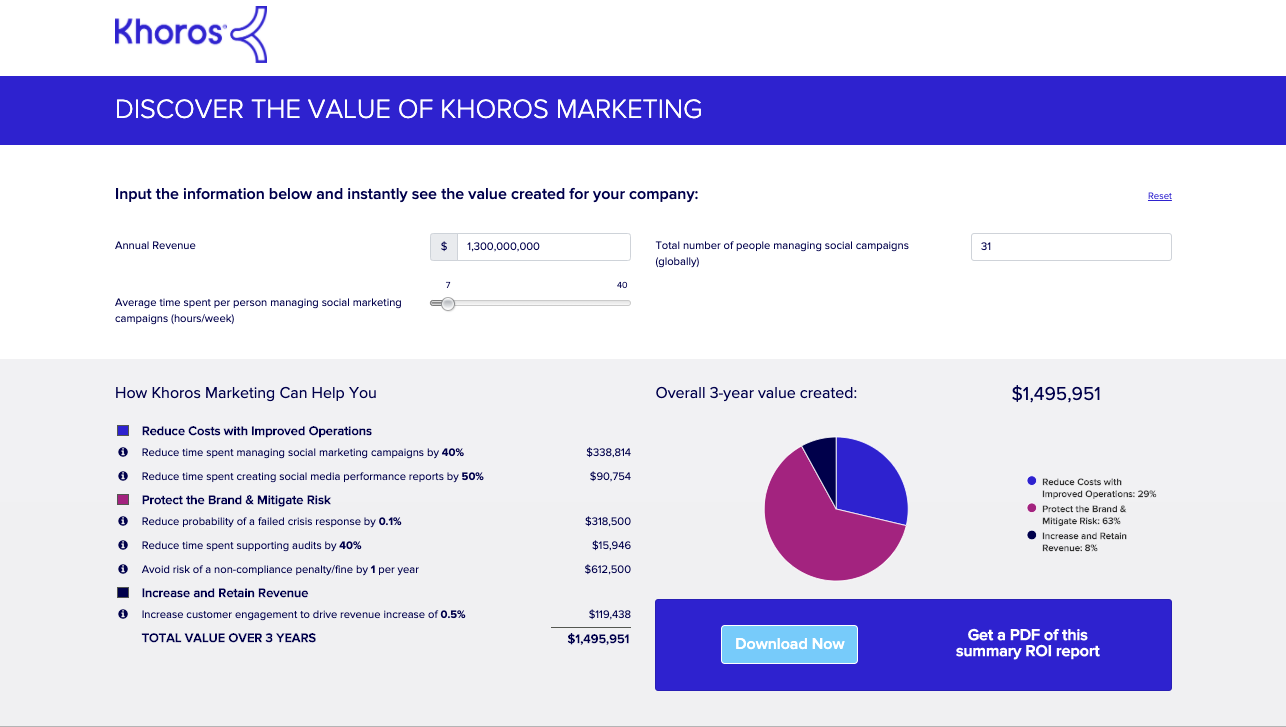1286x727 pixels.
Task: Click the Input the information below instruction heading
Action: [x=407, y=194]
